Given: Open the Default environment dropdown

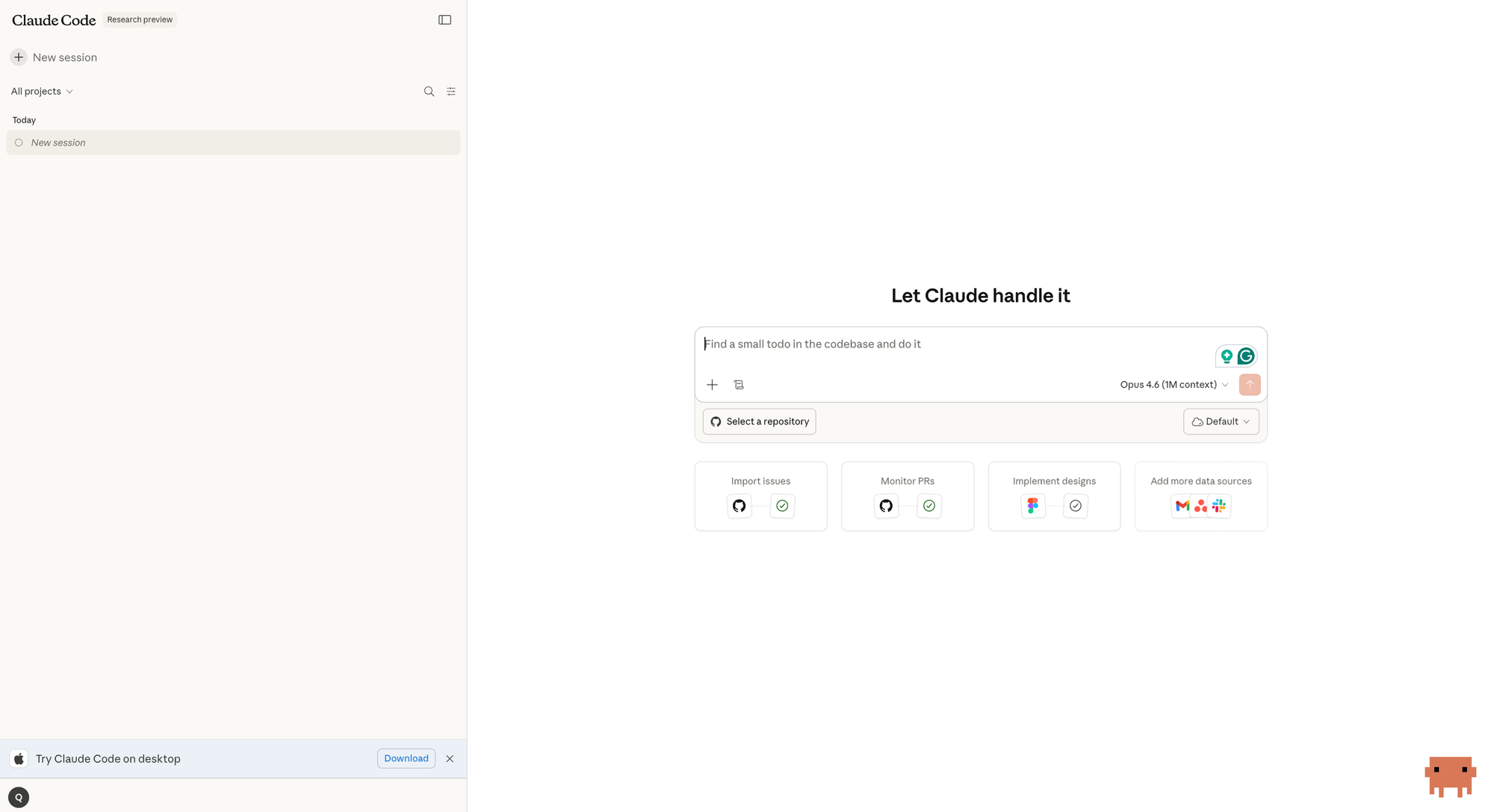Looking at the screenshot, I should (x=1221, y=421).
